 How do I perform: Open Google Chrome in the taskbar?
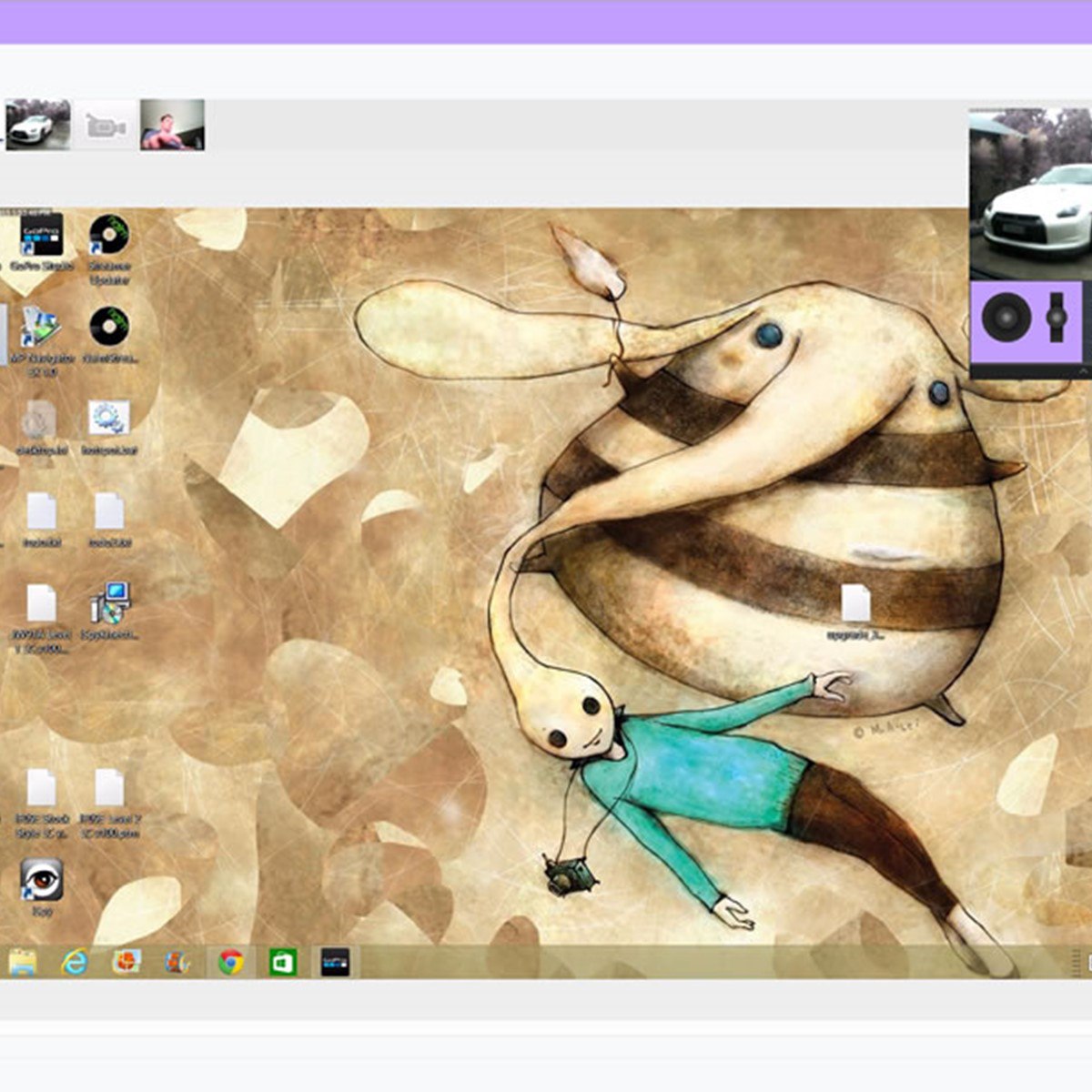(x=231, y=962)
